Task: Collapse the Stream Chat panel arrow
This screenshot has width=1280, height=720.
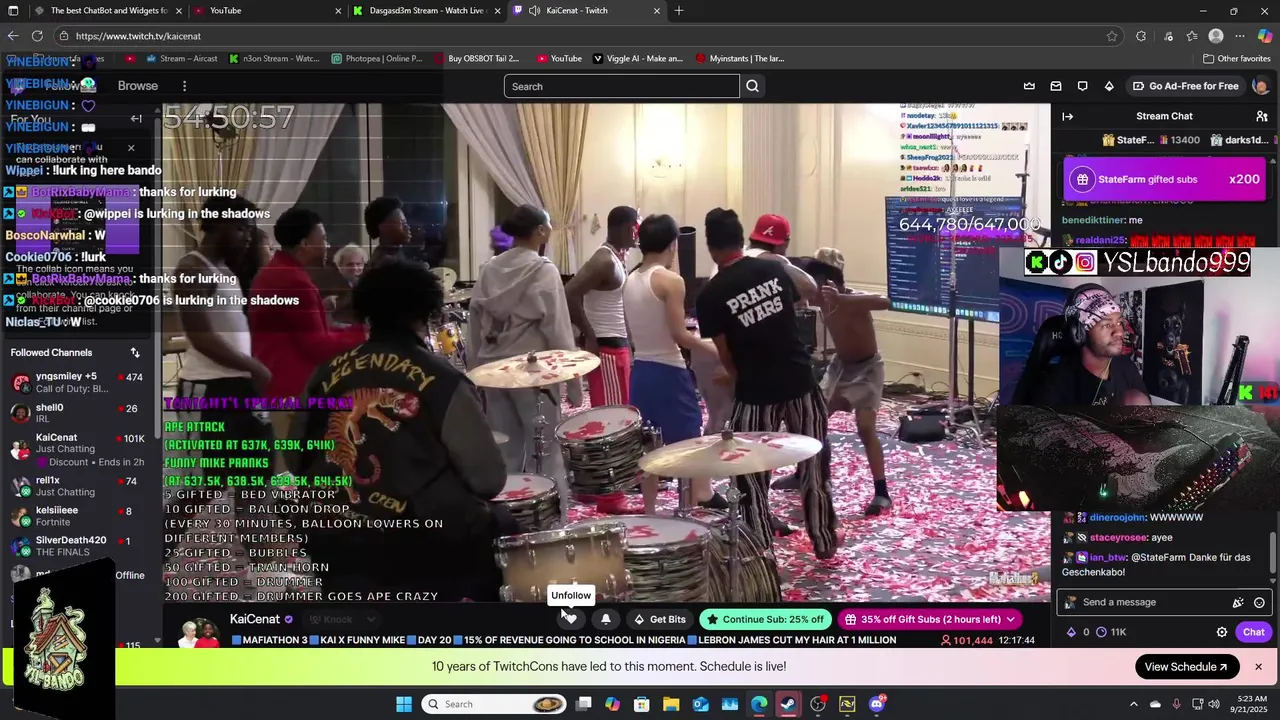Action: (1067, 116)
